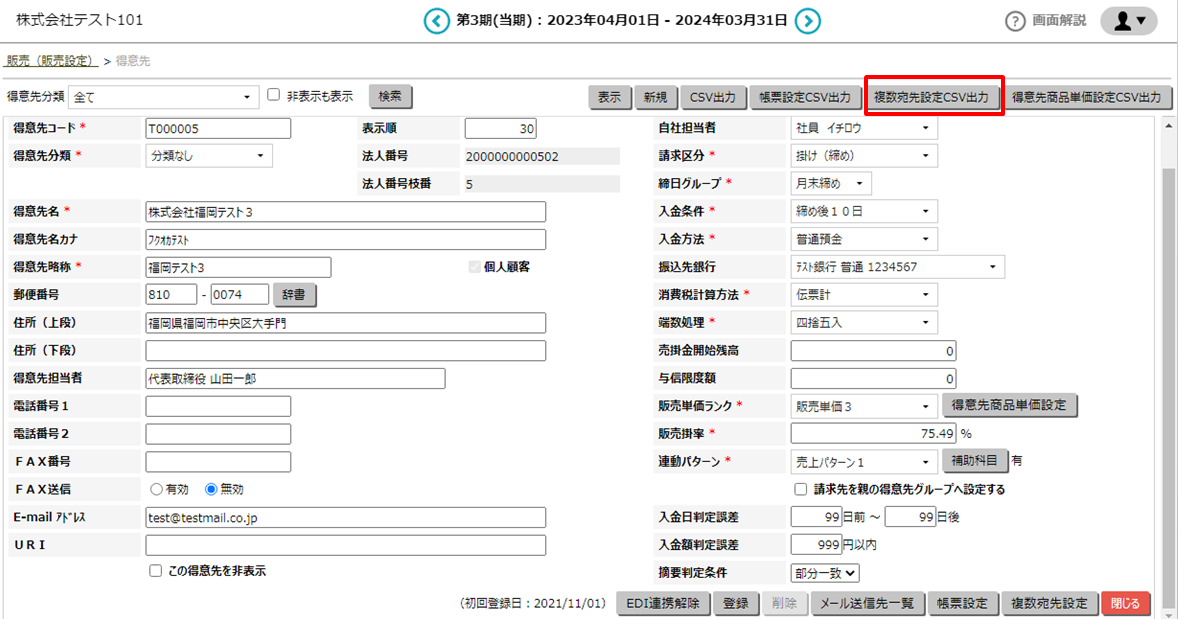Enable the 非表示も表示 checkbox
This screenshot has width=1178, height=619.
[x=274, y=95]
